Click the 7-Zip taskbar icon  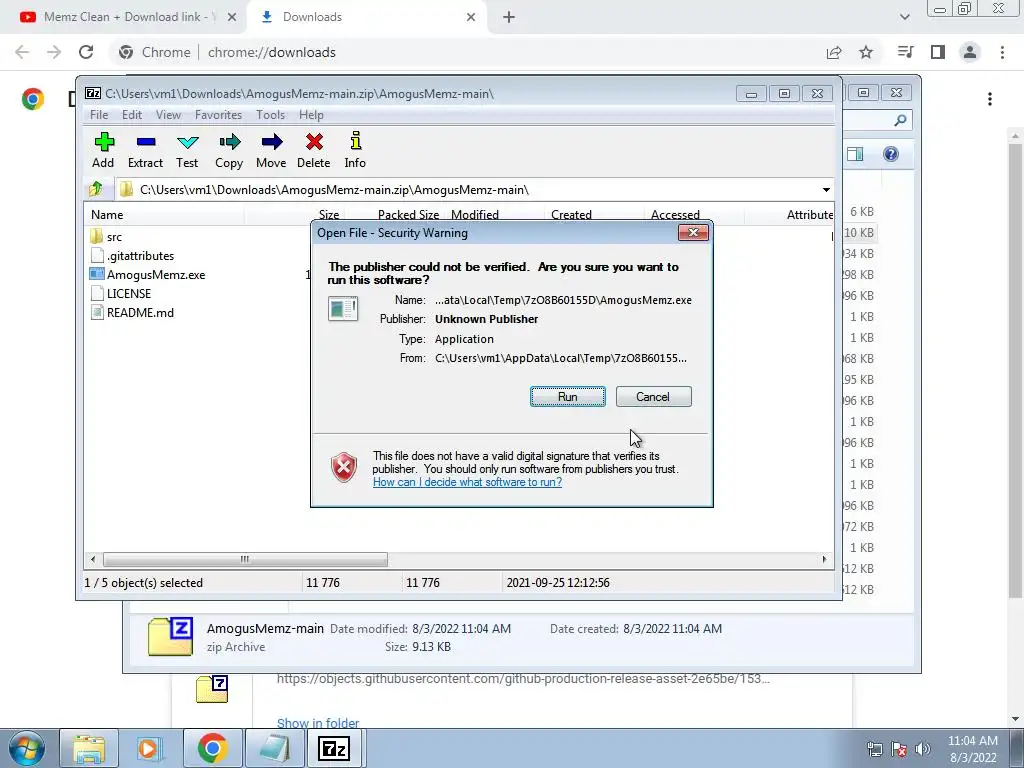(x=334, y=749)
